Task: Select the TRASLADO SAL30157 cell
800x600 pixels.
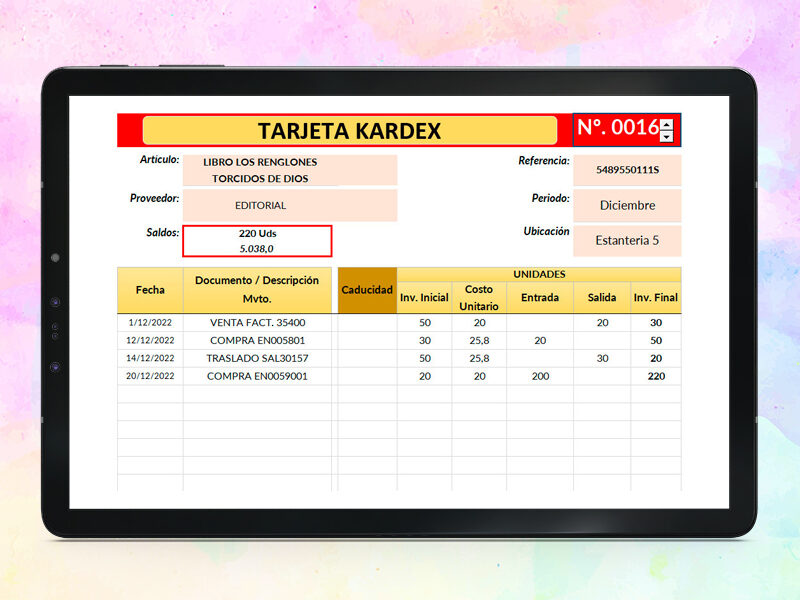Action: coord(257,358)
